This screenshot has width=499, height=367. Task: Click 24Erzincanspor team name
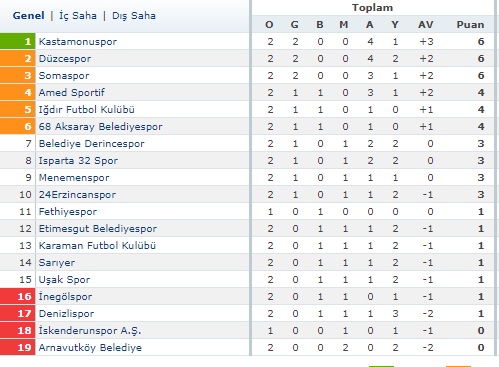point(77,195)
